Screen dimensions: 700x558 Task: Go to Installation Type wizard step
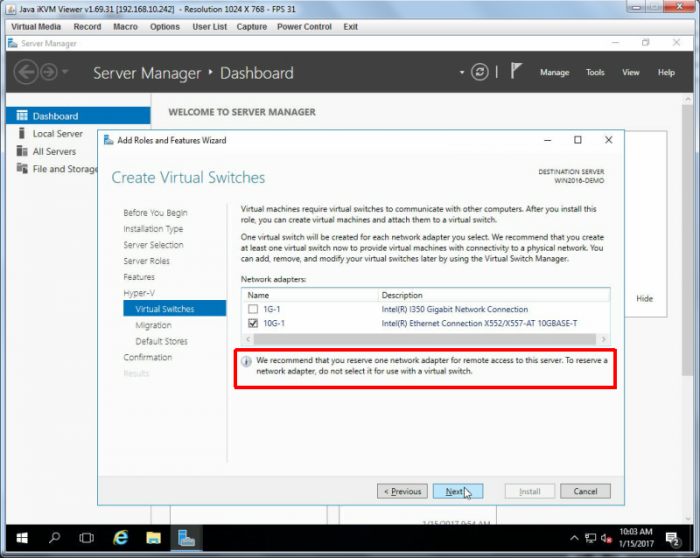pyautogui.click(x=153, y=229)
